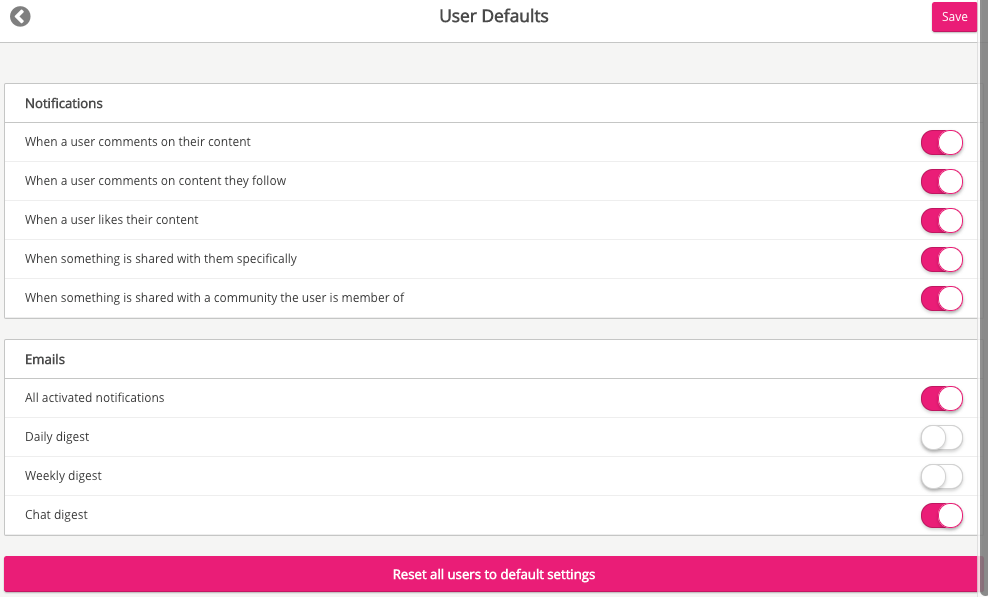Viewport: 988px width, 597px height.
Task: Click the 'Daily digest' label text
Action: [x=57, y=437]
